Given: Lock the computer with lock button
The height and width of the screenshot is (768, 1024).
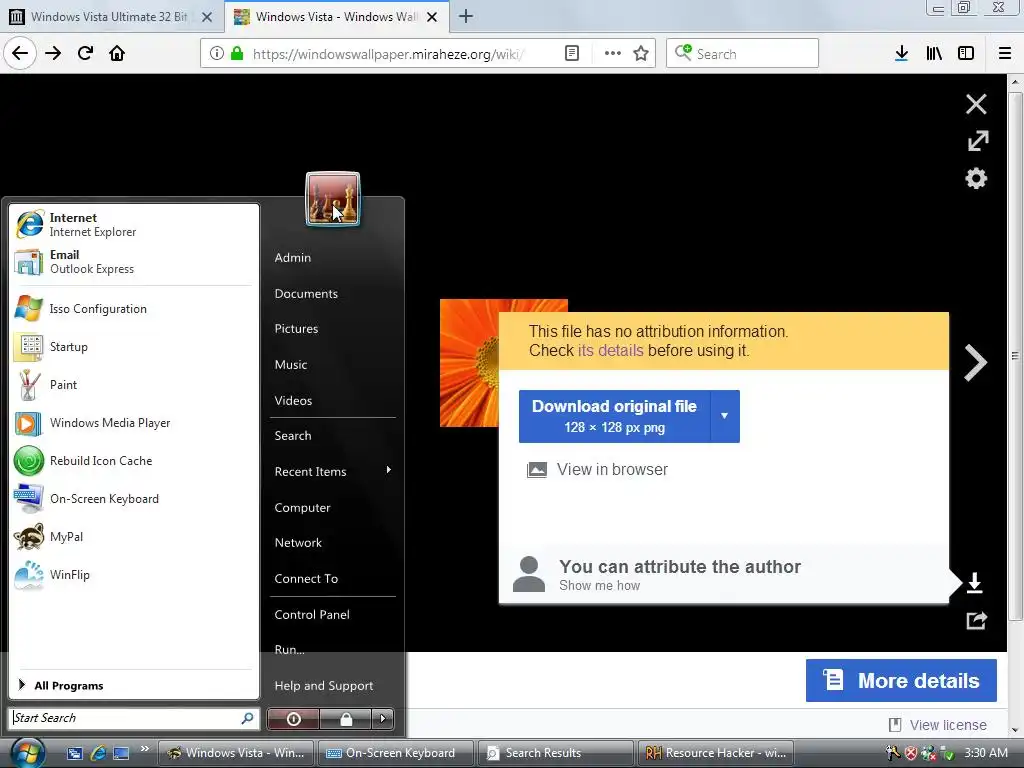Looking at the screenshot, I should coord(345,719).
